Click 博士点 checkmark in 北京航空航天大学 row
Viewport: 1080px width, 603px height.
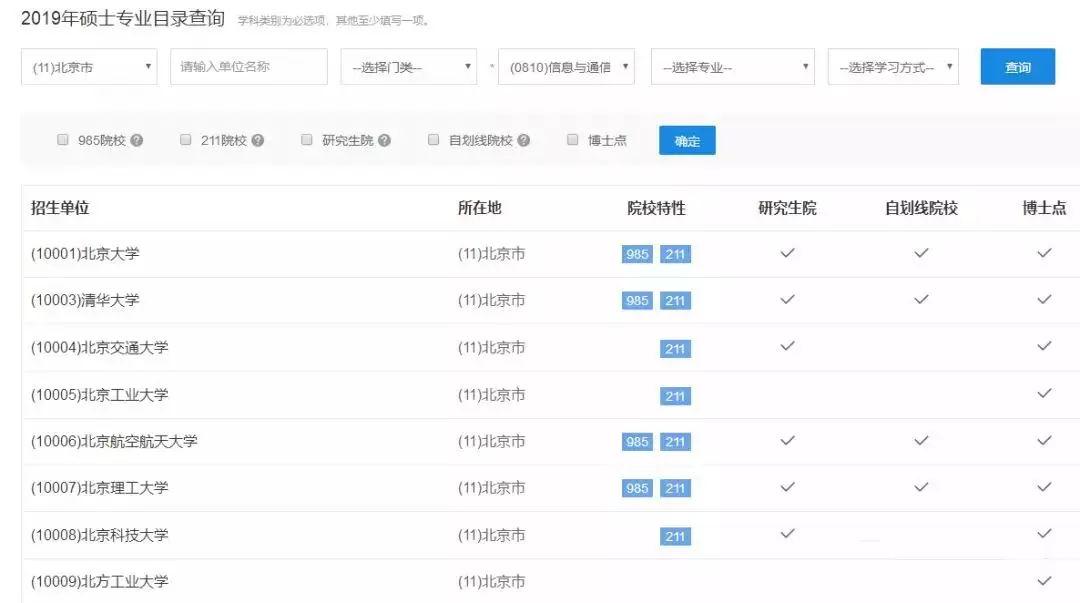click(x=1044, y=440)
